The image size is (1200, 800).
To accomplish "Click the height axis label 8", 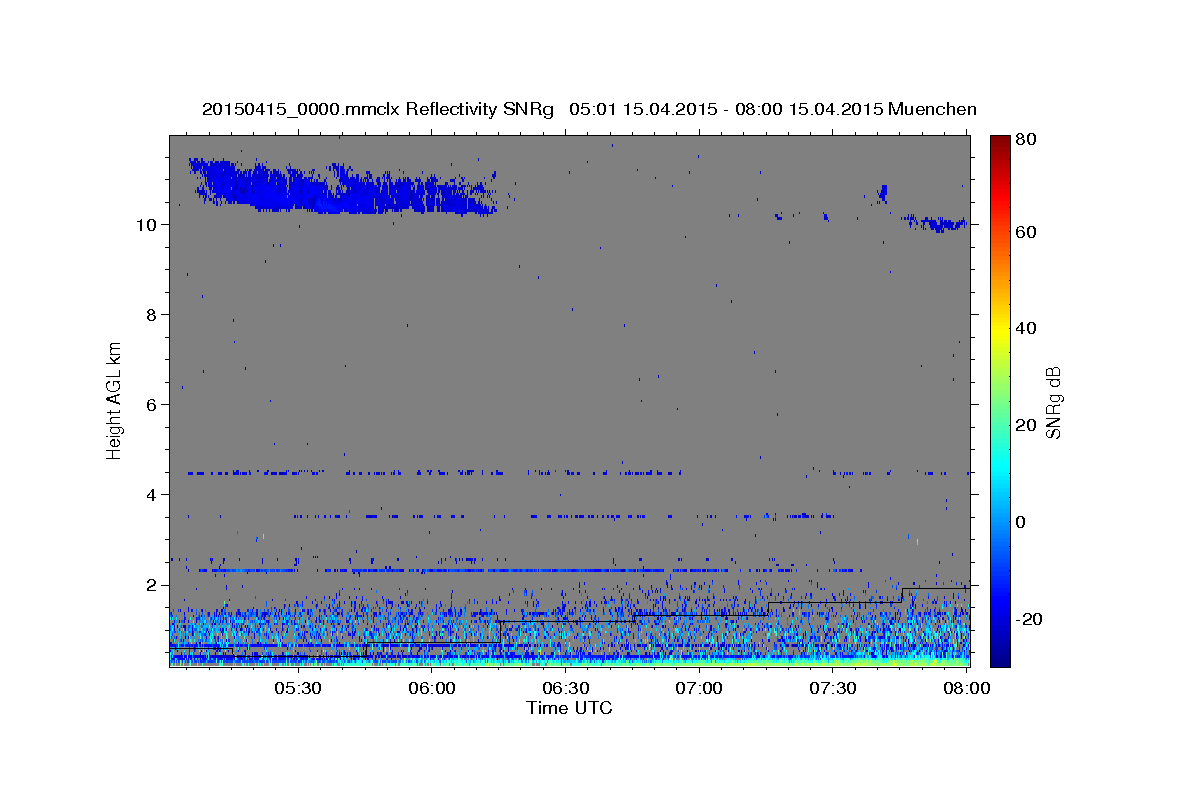I will 151,315.
